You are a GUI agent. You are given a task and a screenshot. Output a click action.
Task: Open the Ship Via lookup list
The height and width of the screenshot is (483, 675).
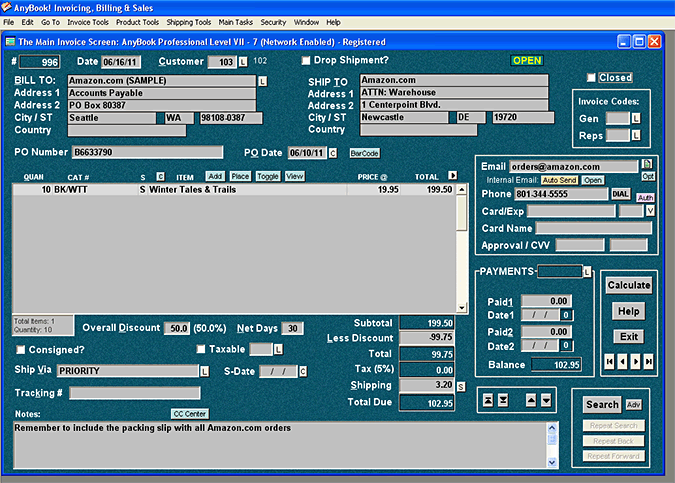click(x=204, y=371)
